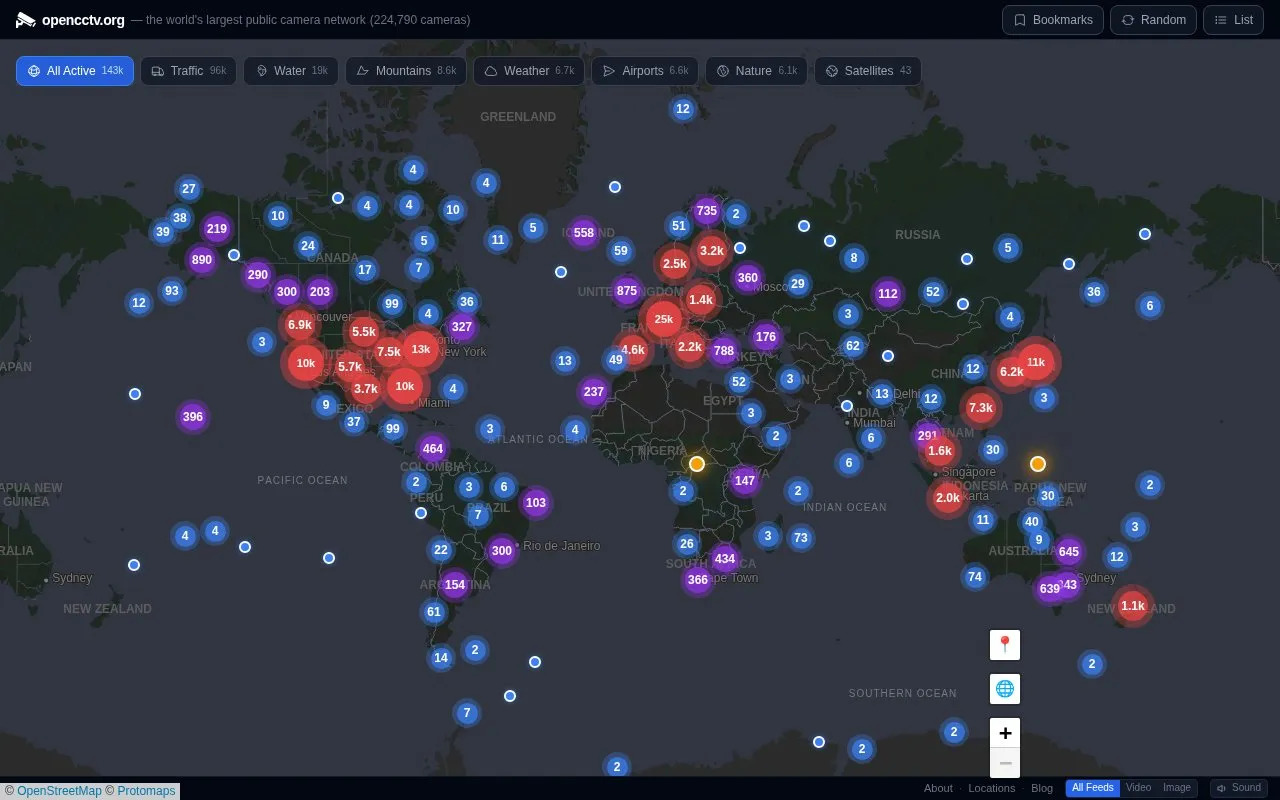This screenshot has width=1280, height=800.
Task: Show Weather cameras only
Action: (x=529, y=71)
